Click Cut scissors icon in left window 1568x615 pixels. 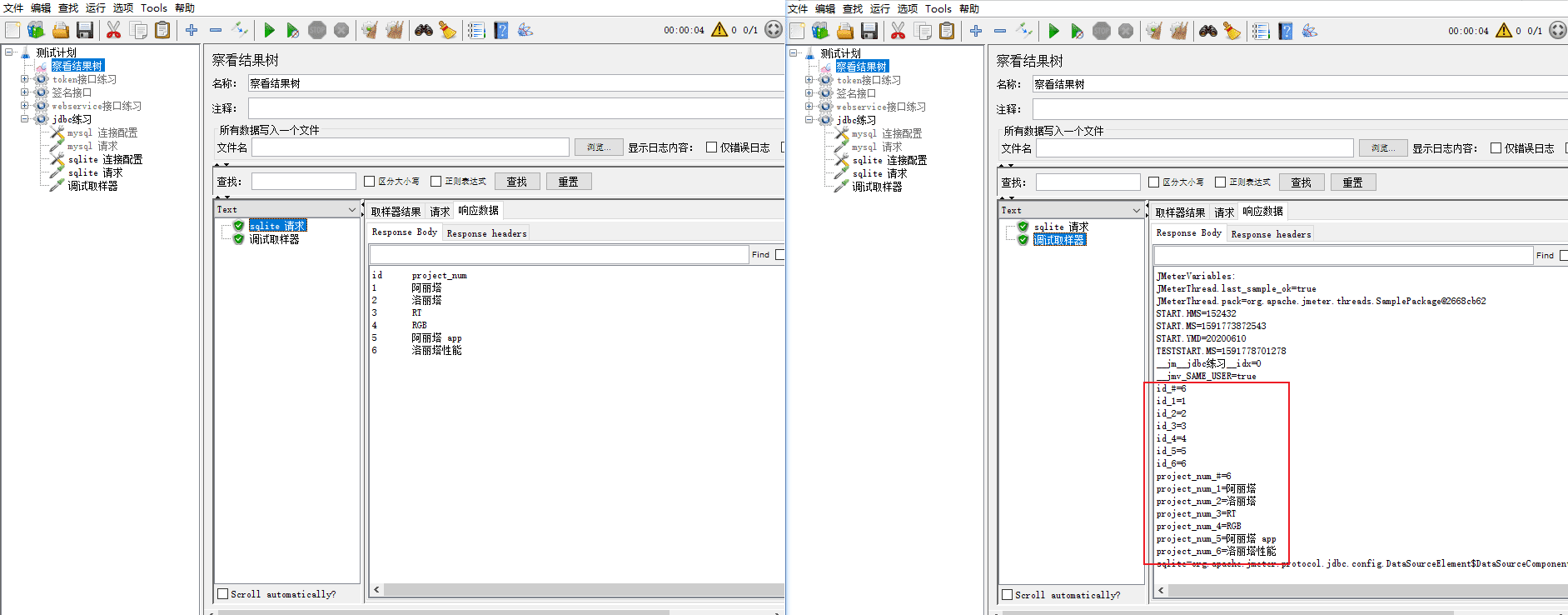pos(113,30)
